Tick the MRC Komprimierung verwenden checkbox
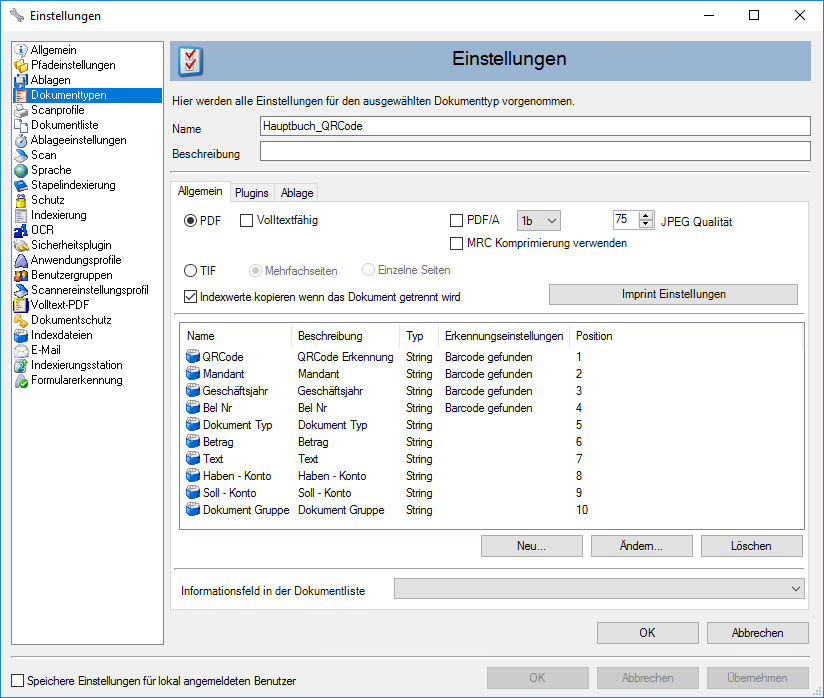The image size is (824, 698). (x=457, y=243)
